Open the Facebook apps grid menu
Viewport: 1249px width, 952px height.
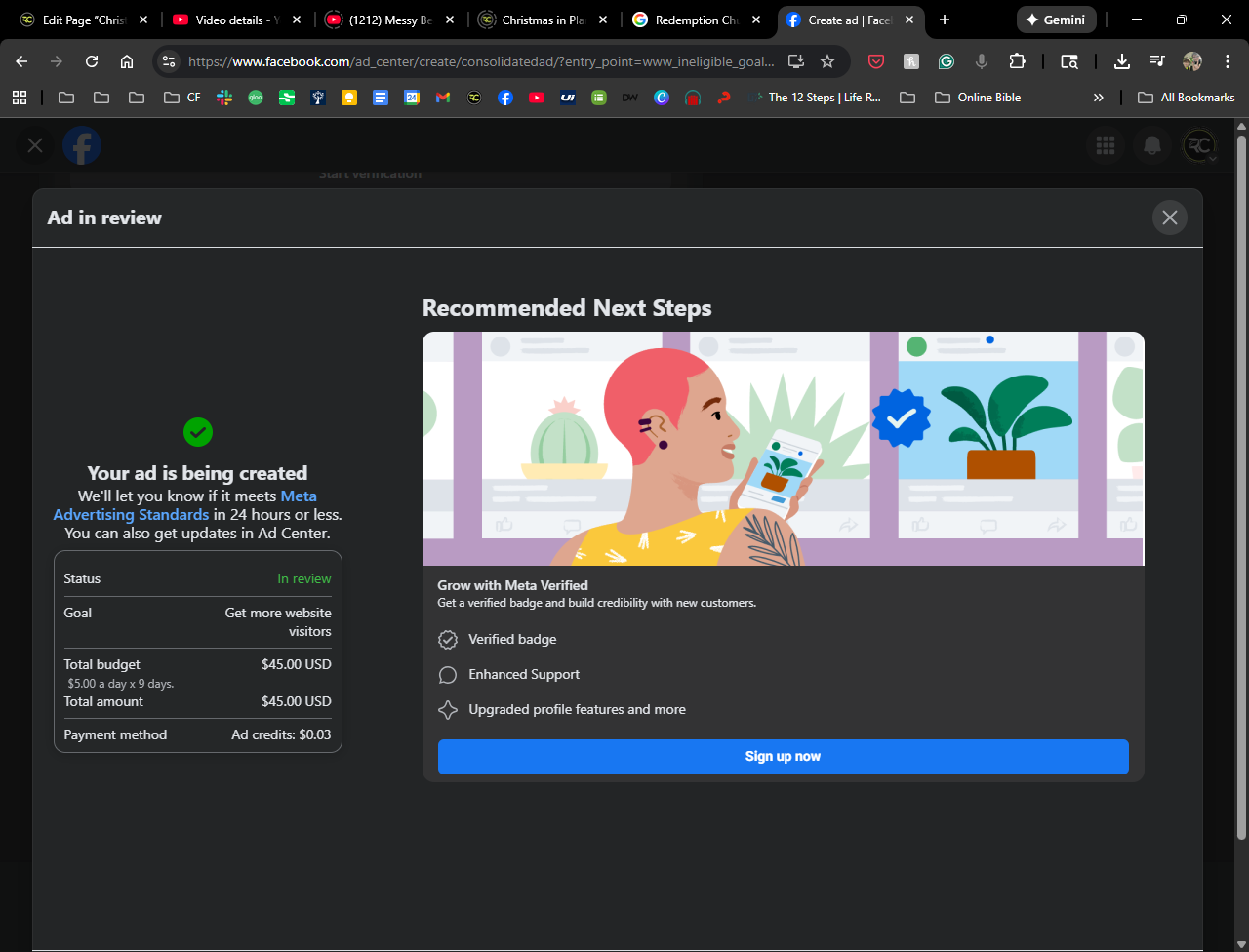click(1105, 145)
